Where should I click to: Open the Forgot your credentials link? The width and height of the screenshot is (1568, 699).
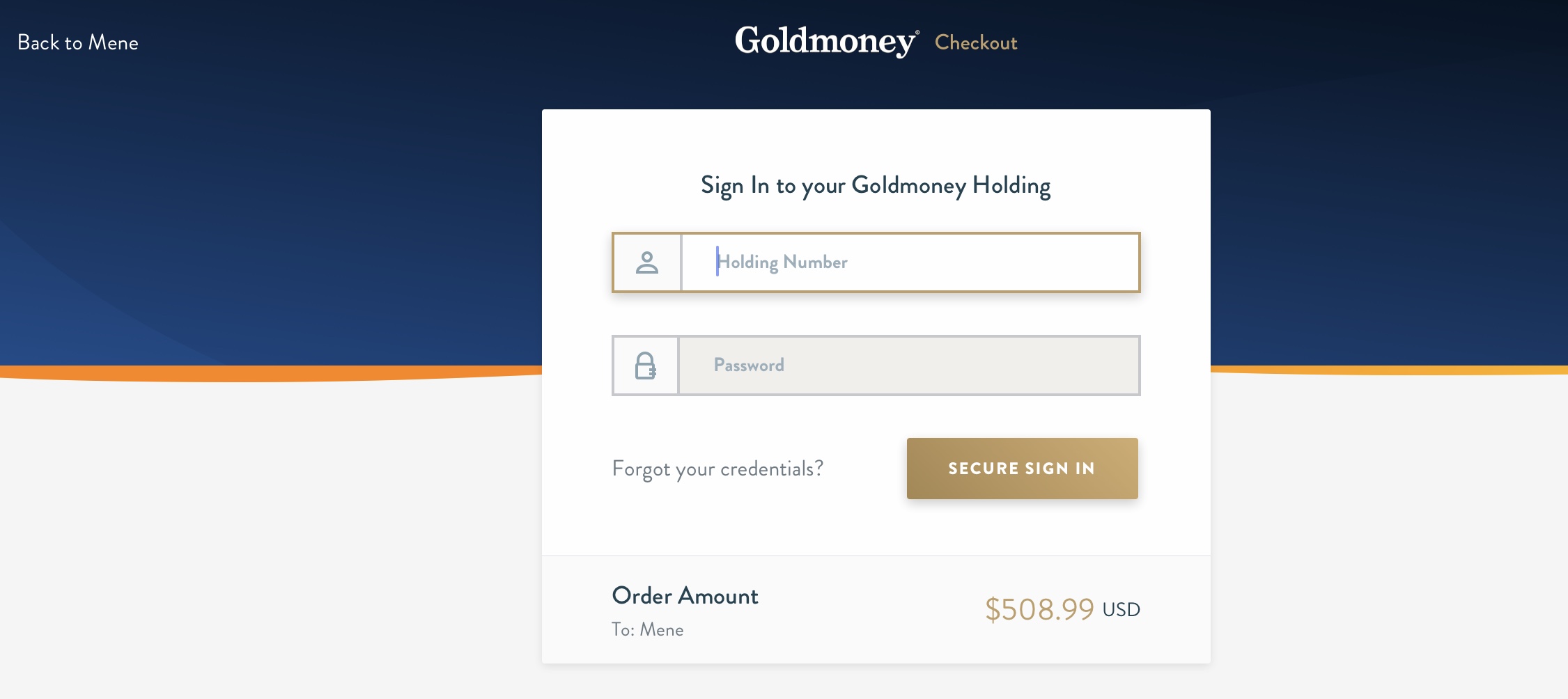pos(717,469)
